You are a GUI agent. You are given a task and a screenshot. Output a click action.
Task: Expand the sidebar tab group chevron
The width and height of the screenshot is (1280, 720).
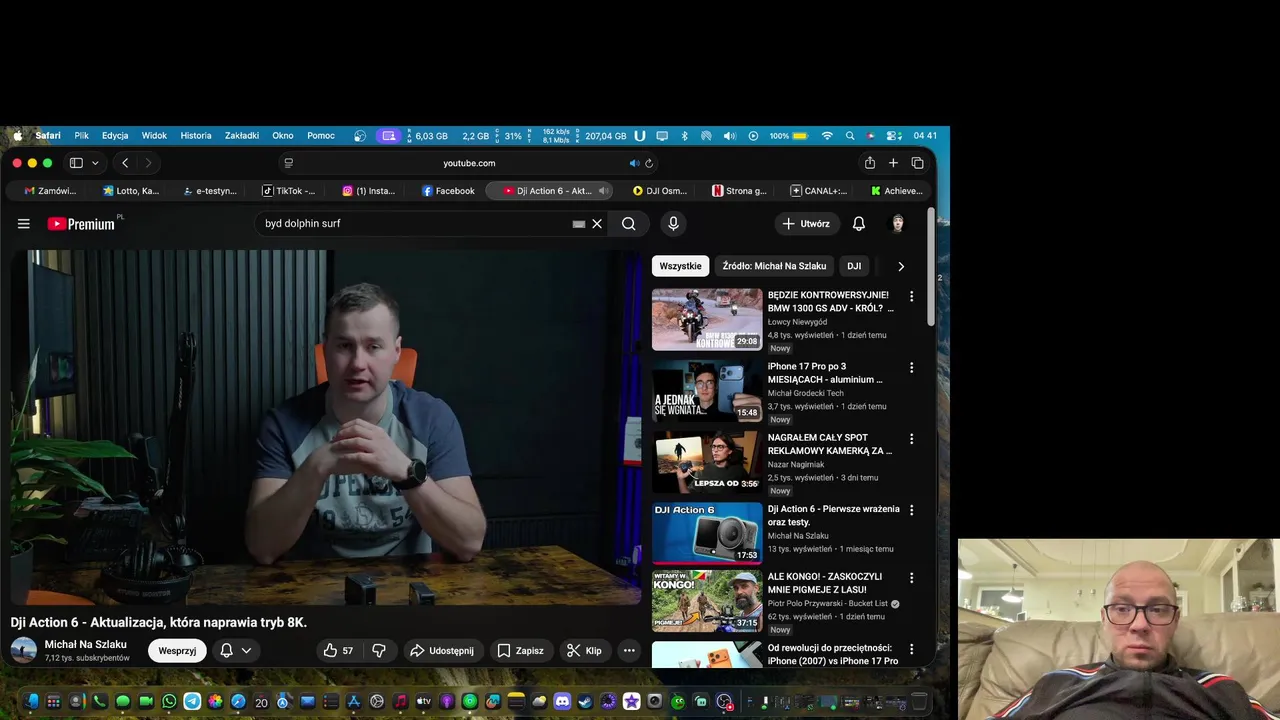click(95, 163)
